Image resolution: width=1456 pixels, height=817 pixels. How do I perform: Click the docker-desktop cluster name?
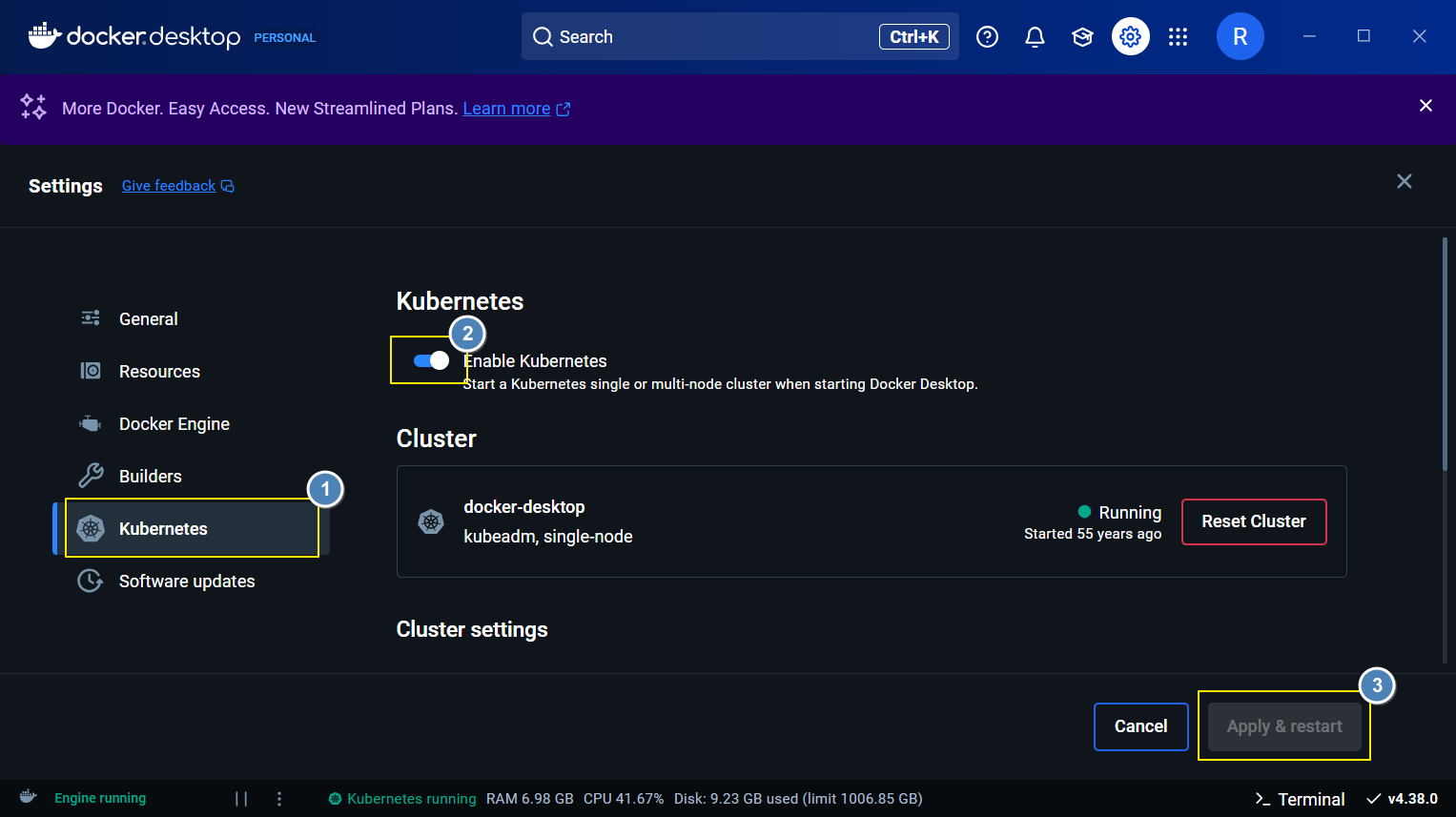[524, 507]
